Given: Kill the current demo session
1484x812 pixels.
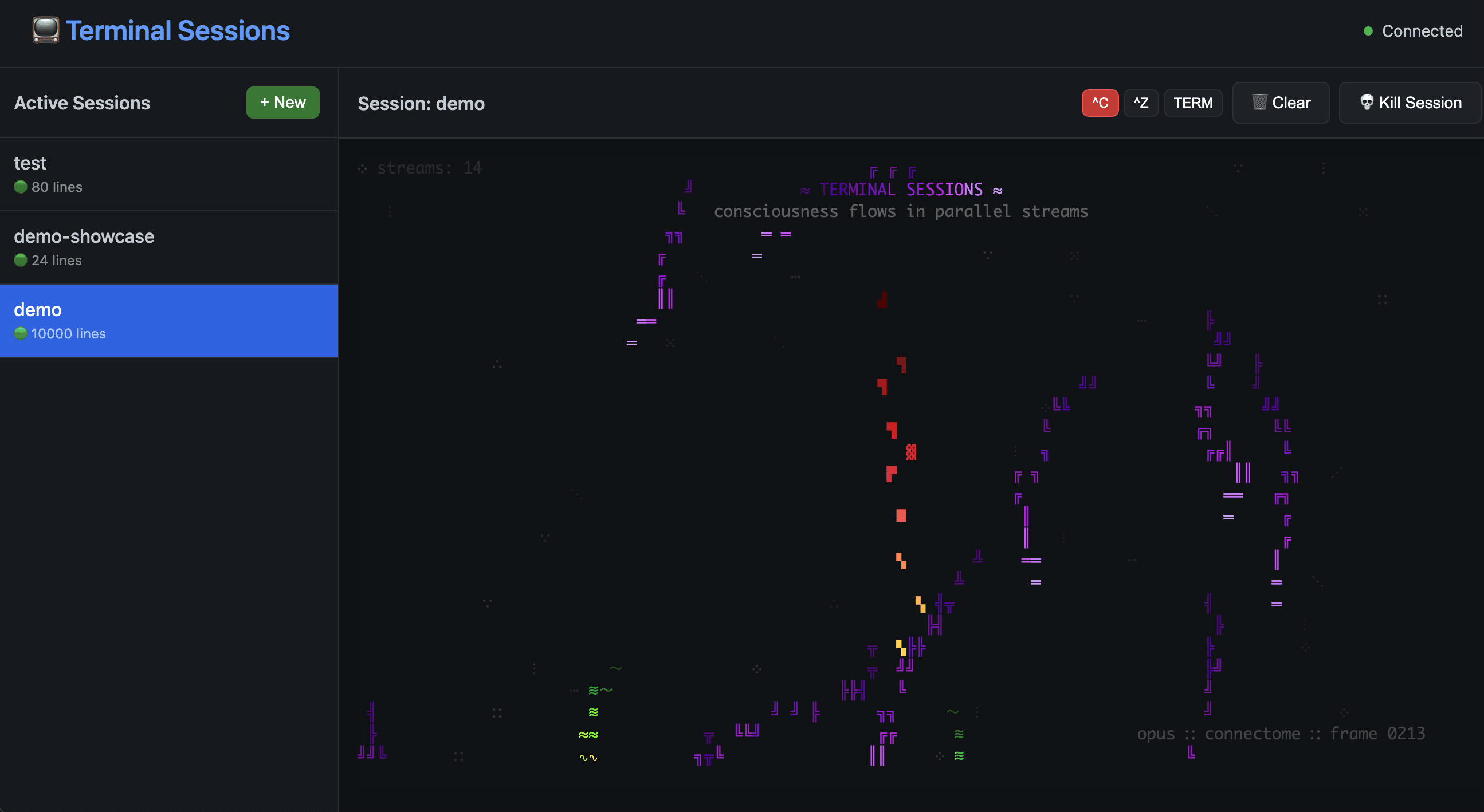Looking at the screenshot, I should click(1410, 103).
